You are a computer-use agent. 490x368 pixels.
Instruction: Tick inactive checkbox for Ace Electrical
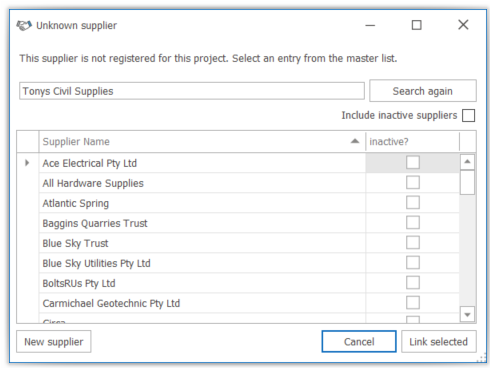tap(413, 163)
